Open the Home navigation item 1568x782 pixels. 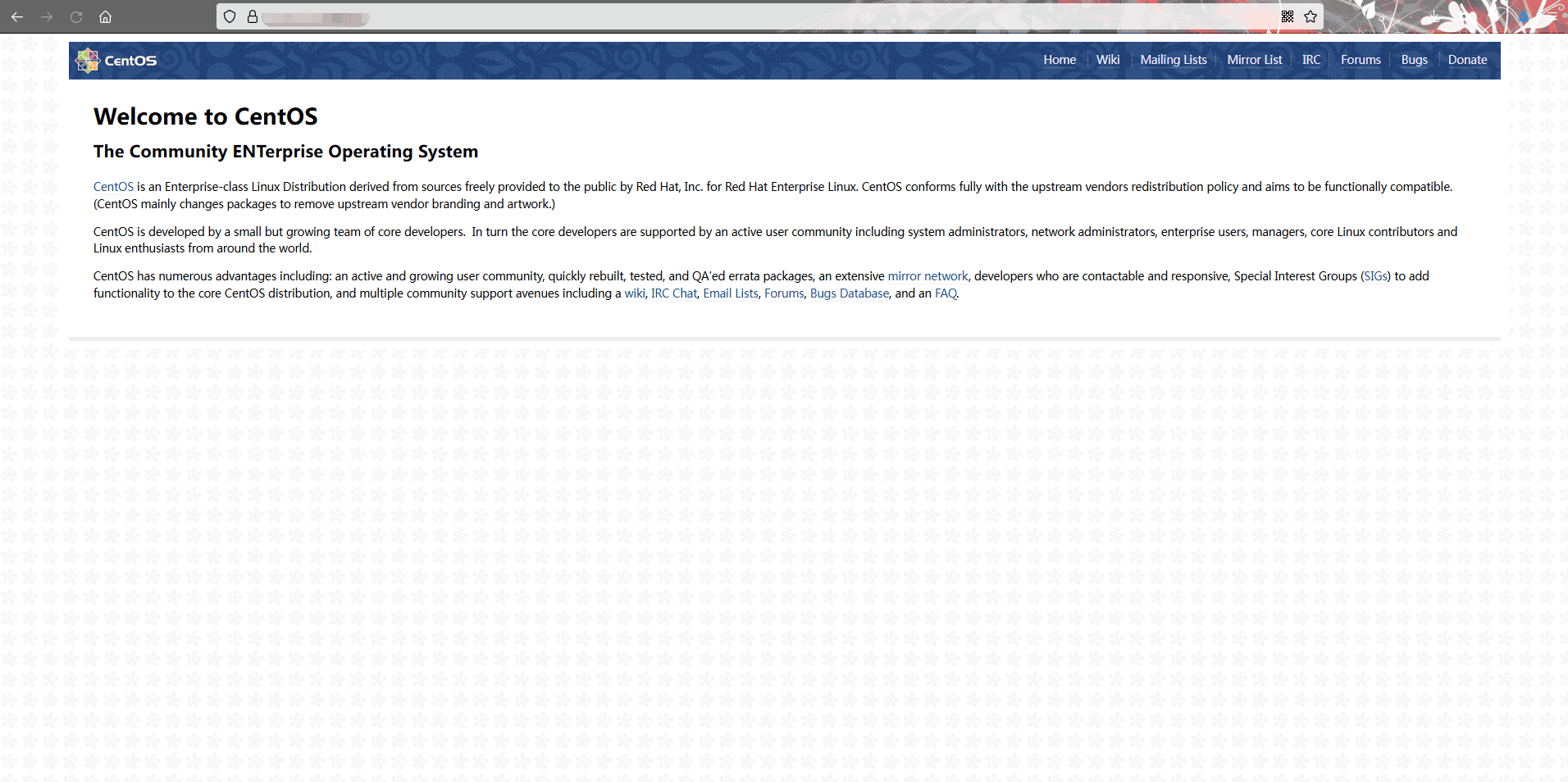[x=1060, y=60]
